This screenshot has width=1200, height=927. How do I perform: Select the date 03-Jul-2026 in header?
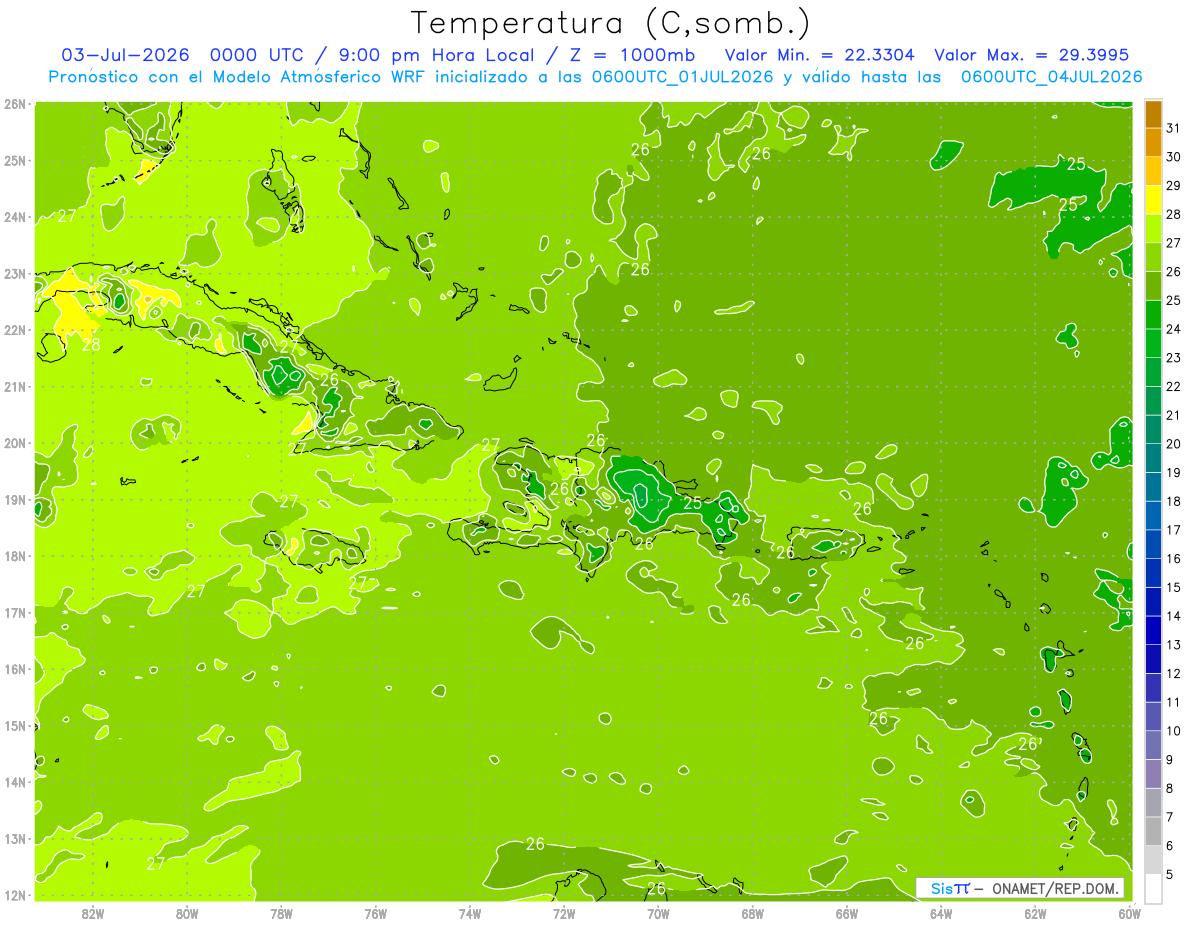[125, 54]
